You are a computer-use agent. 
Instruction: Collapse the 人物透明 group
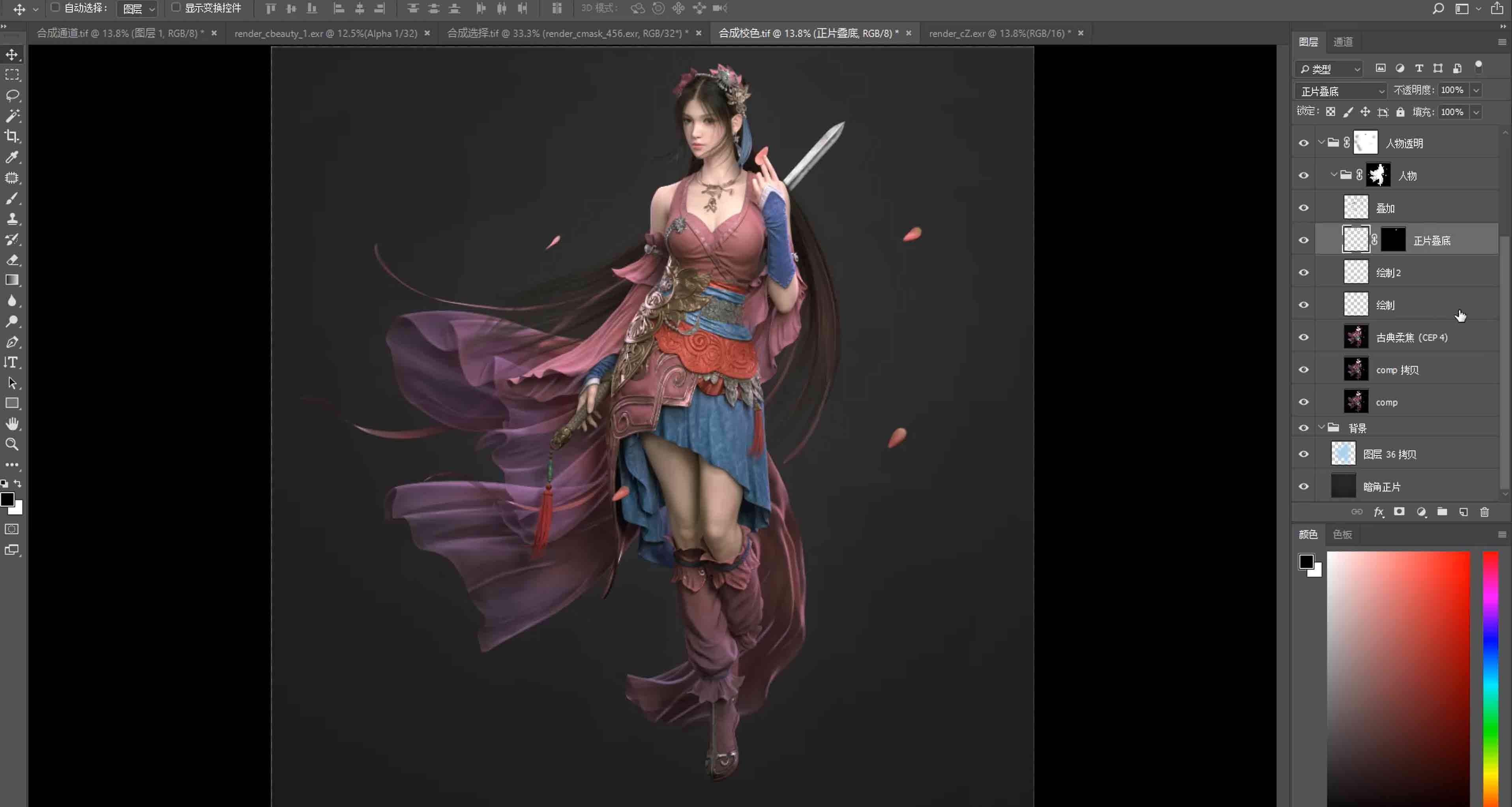[1321, 142]
